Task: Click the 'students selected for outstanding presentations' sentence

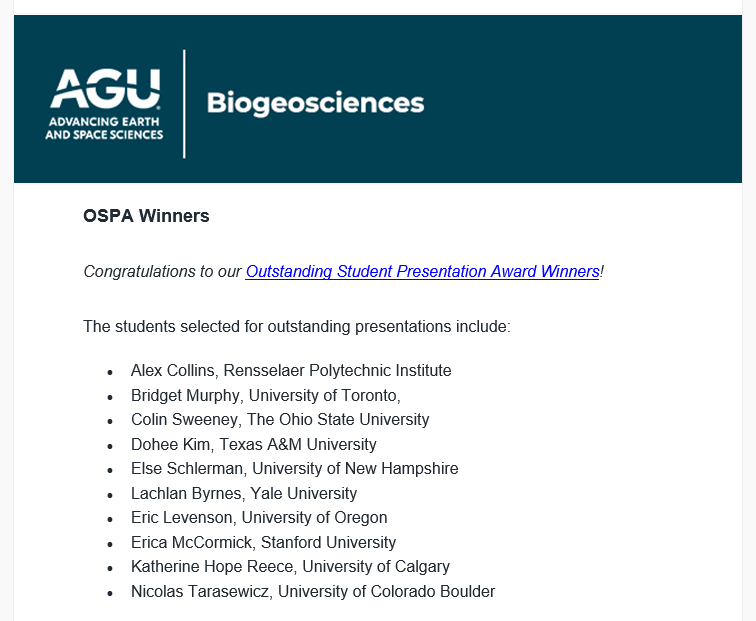Action: (296, 326)
